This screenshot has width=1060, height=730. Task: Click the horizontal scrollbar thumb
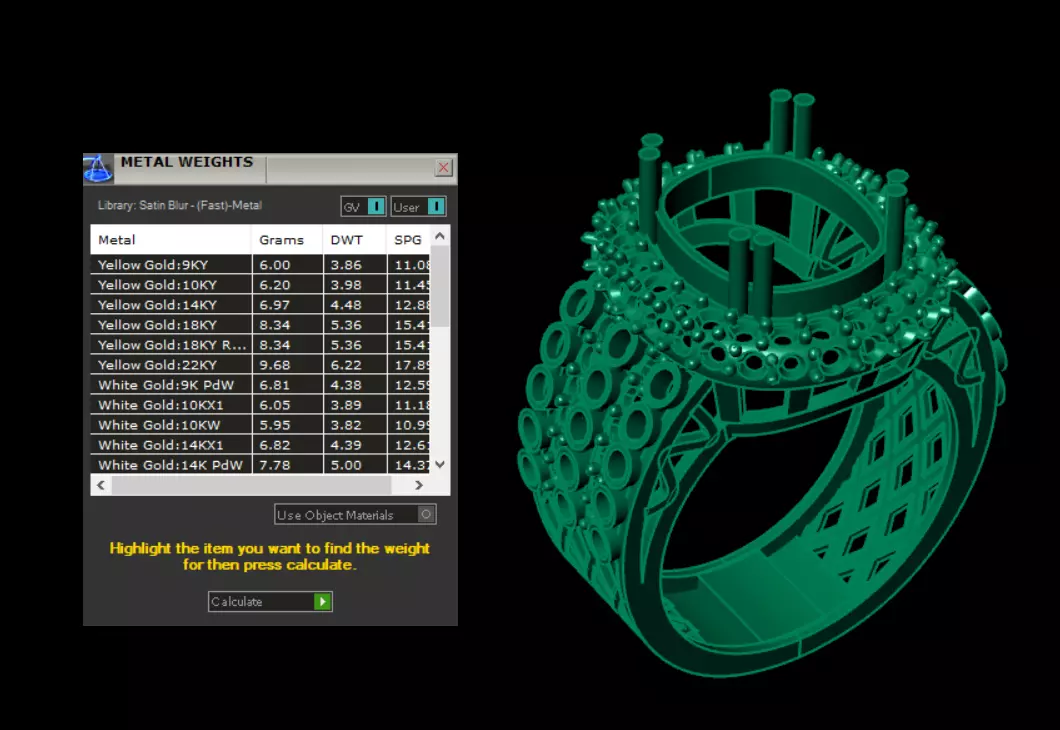[251, 485]
